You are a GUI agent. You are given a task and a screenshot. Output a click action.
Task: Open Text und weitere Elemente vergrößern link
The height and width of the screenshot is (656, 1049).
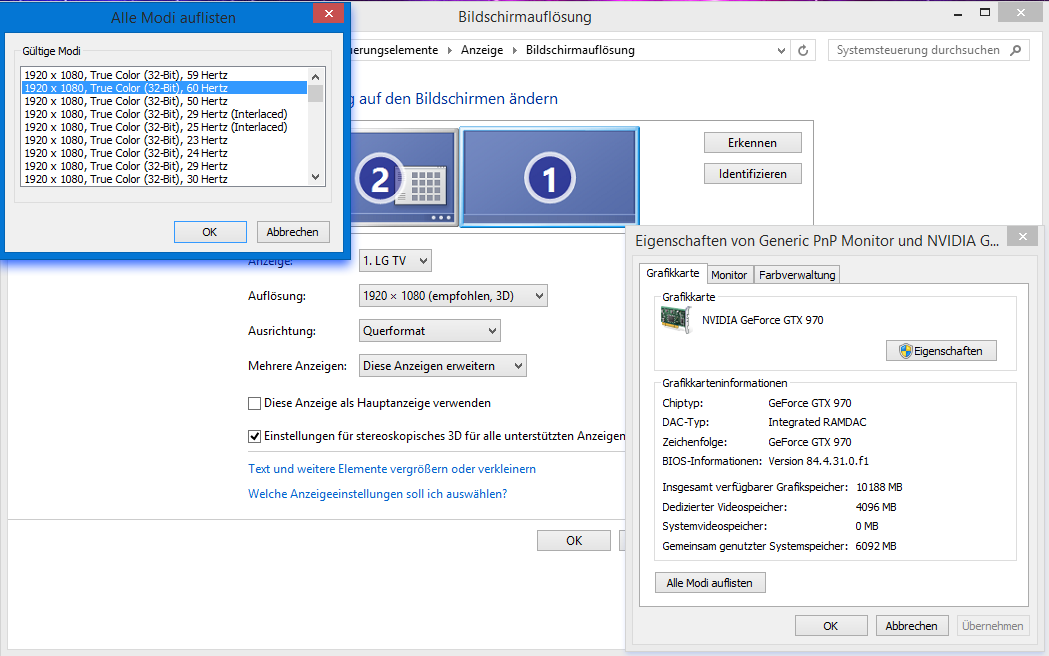pos(392,469)
